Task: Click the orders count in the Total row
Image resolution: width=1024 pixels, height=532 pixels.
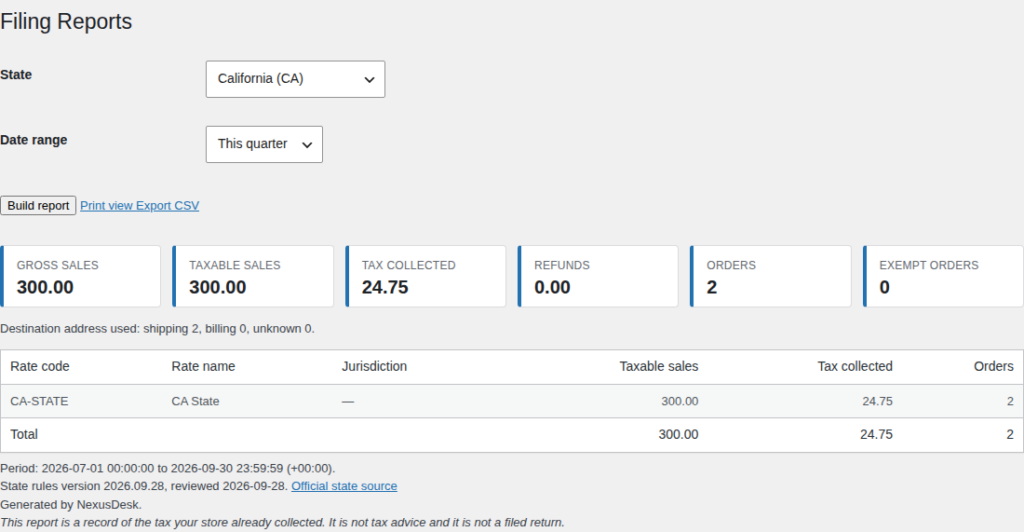Action: tap(1010, 435)
